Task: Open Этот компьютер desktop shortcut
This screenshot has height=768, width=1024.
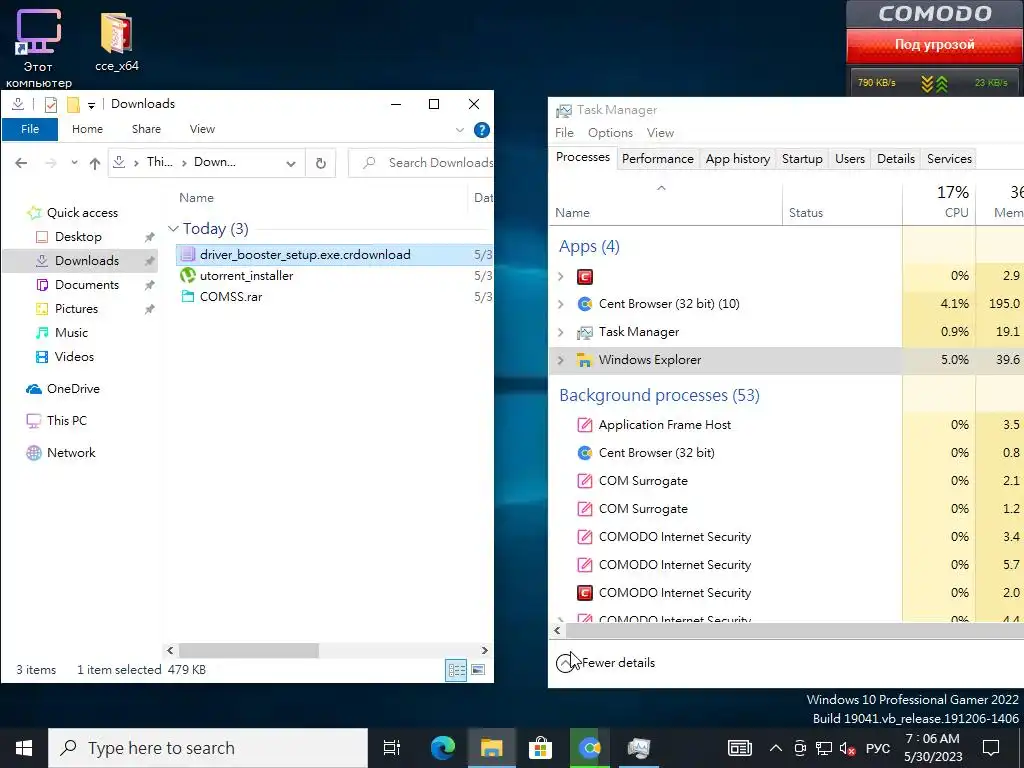Action: 38,48
